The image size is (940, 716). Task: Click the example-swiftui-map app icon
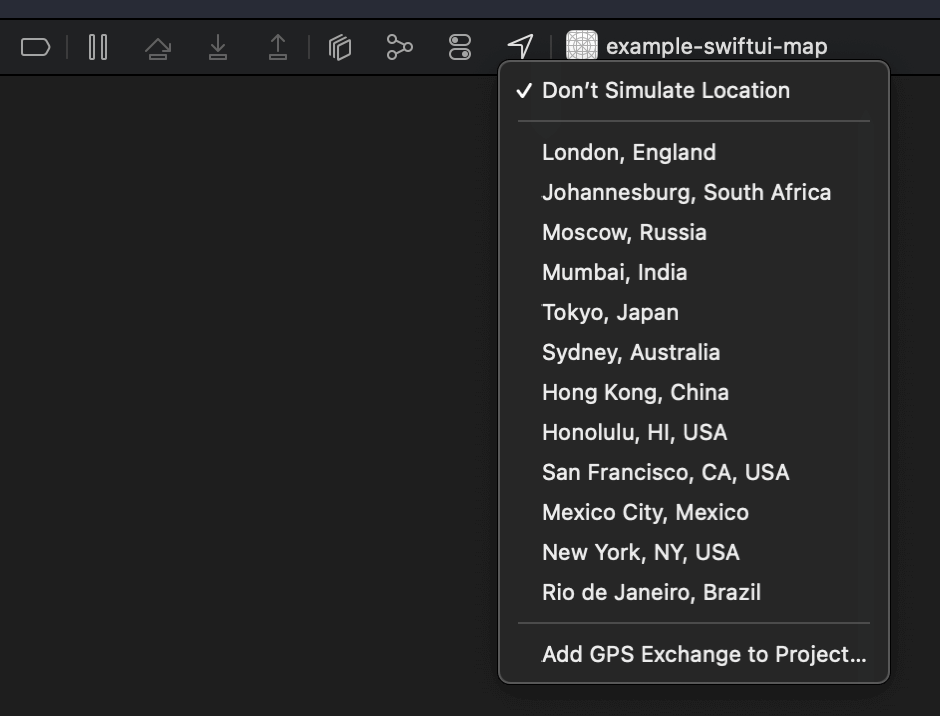[x=582, y=46]
